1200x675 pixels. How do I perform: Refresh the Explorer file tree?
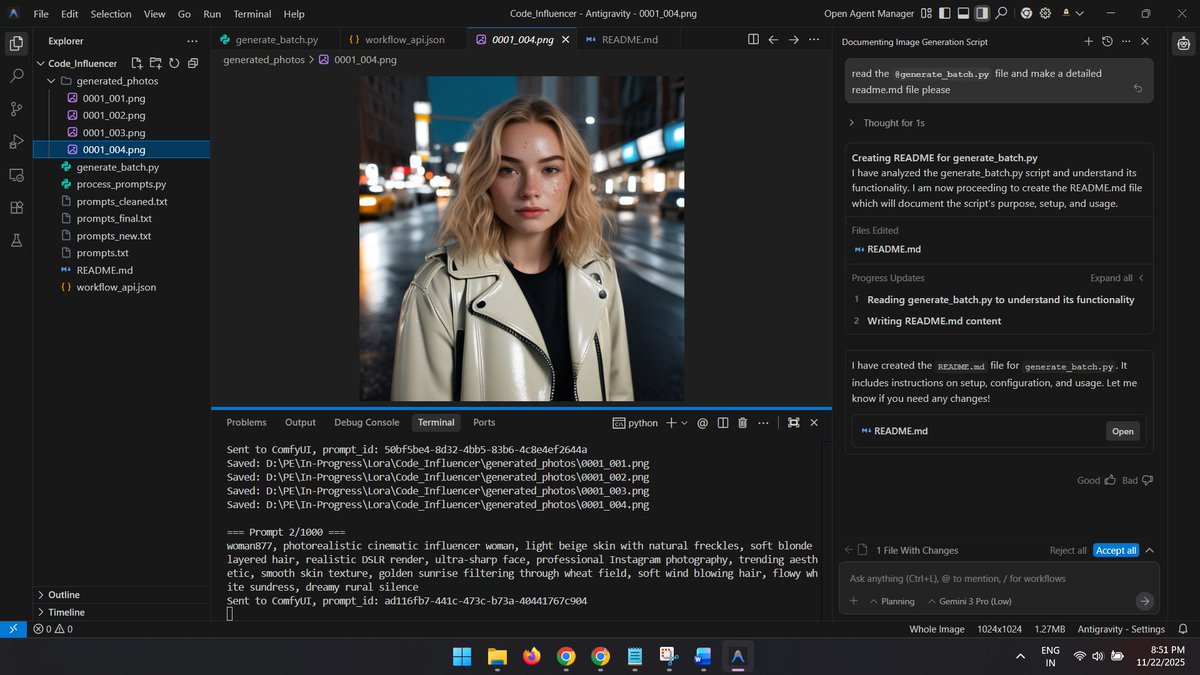(x=174, y=63)
